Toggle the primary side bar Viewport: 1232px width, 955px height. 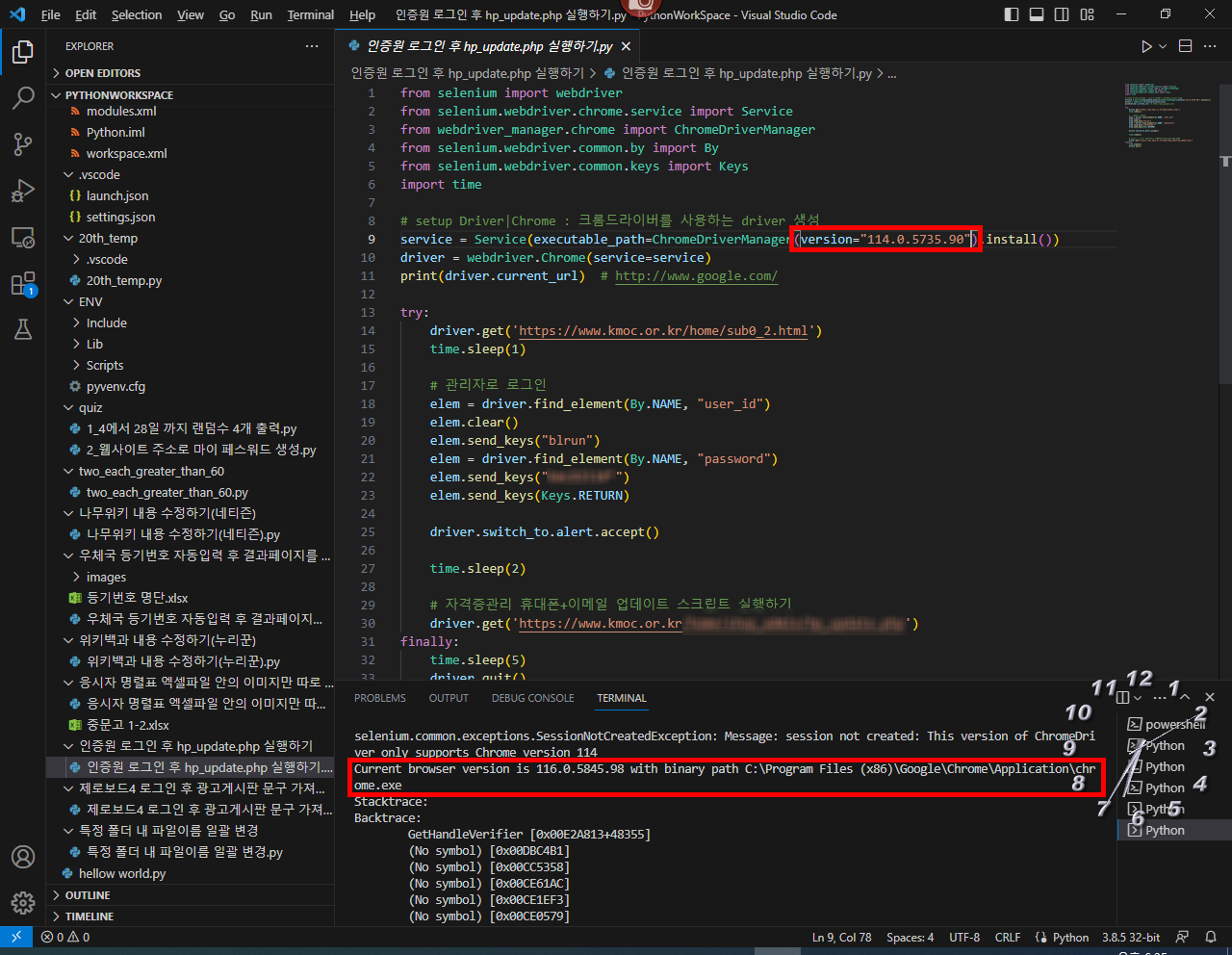[1012, 14]
